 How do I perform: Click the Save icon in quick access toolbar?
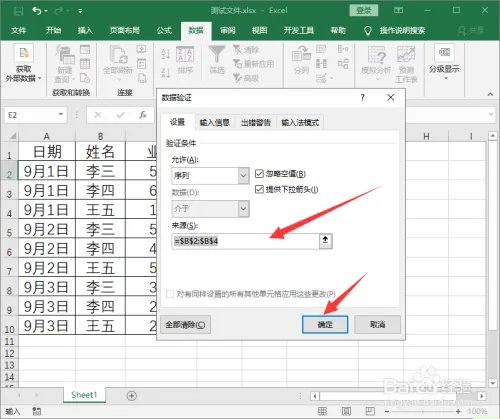pyautogui.click(x=18, y=11)
